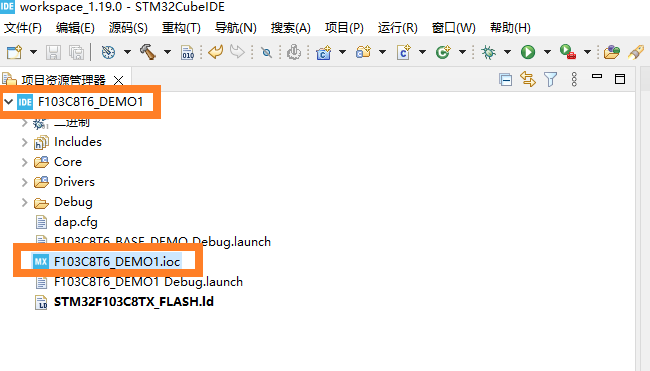Select the dap.cfg file
This screenshot has height=371, width=650.
(x=76, y=222)
